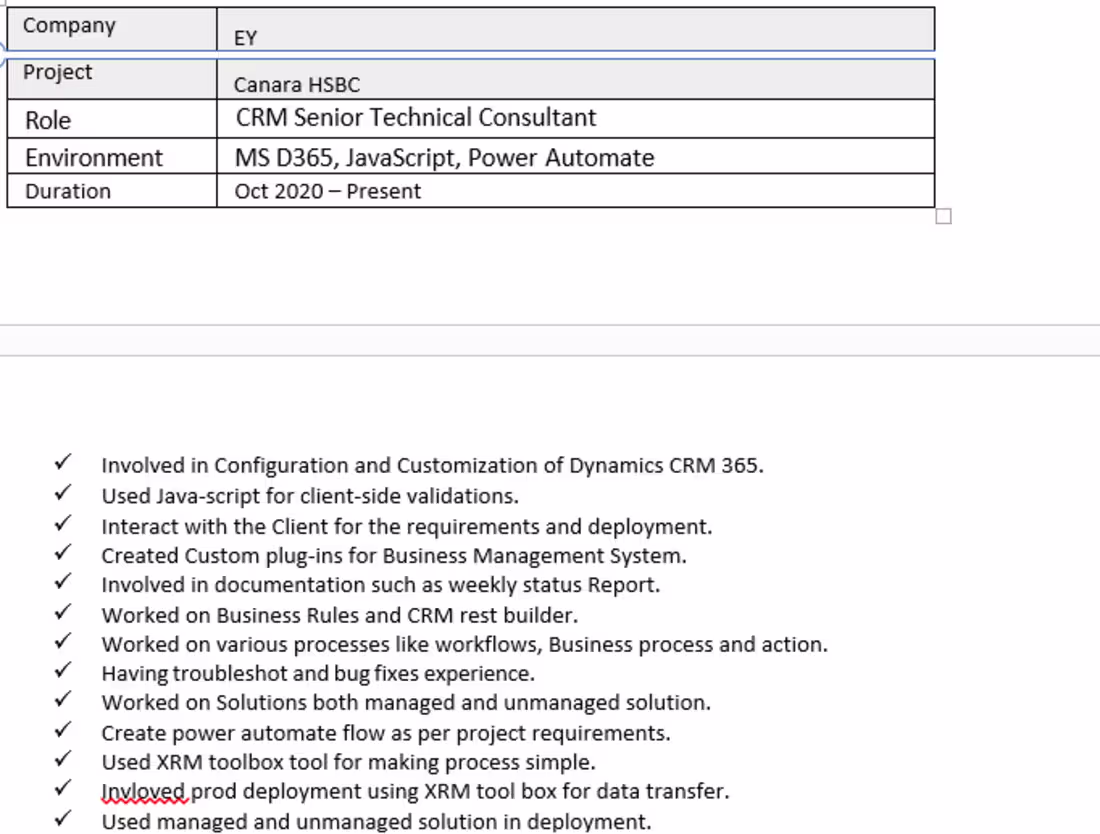The image size is (1100, 834).
Task: Click line 'Worked on Business Rules and CRM rest builder'
Action: pyautogui.click(x=340, y=615)
